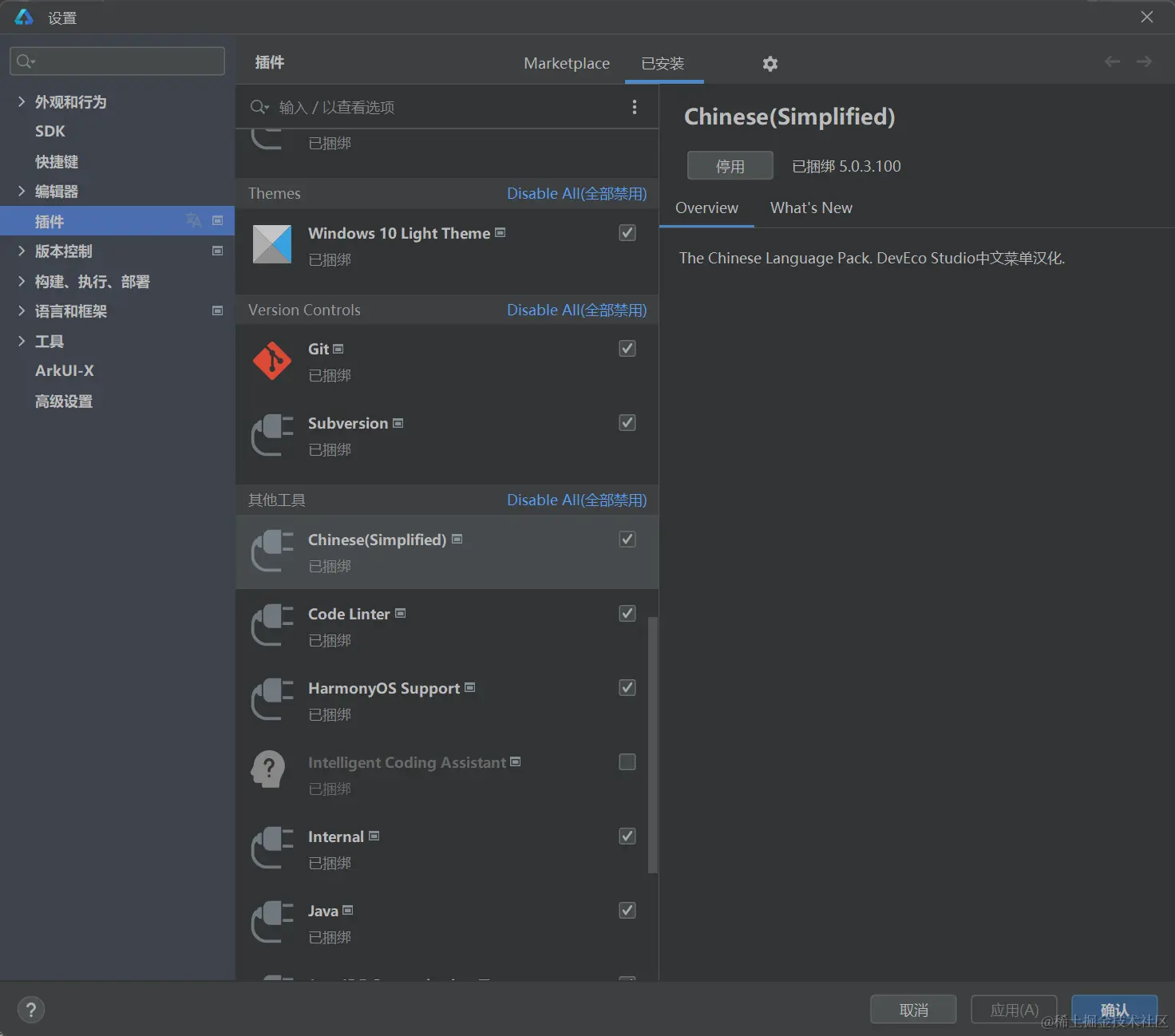Click the plugin list vertical scrollbar

(x=653, y=745)
